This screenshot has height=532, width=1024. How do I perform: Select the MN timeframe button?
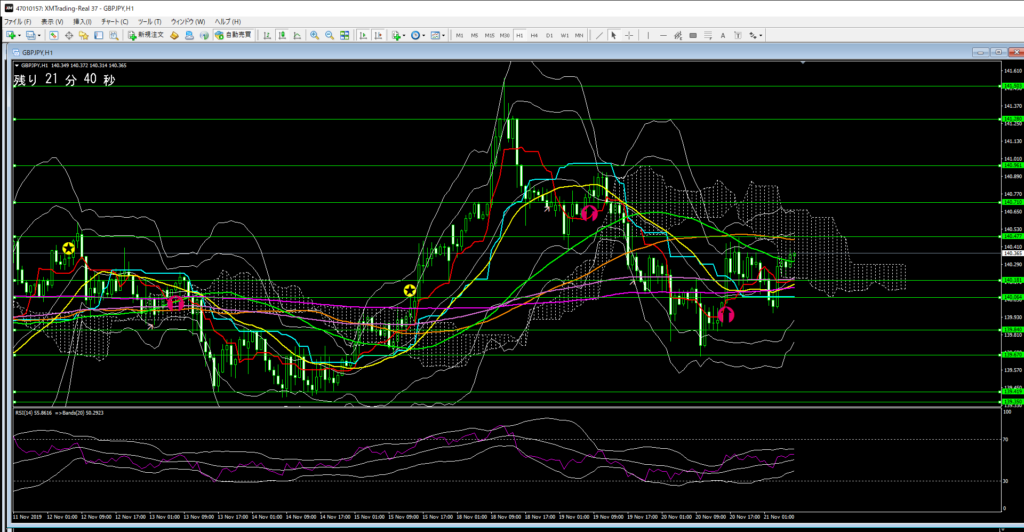(x=579, y=35)
